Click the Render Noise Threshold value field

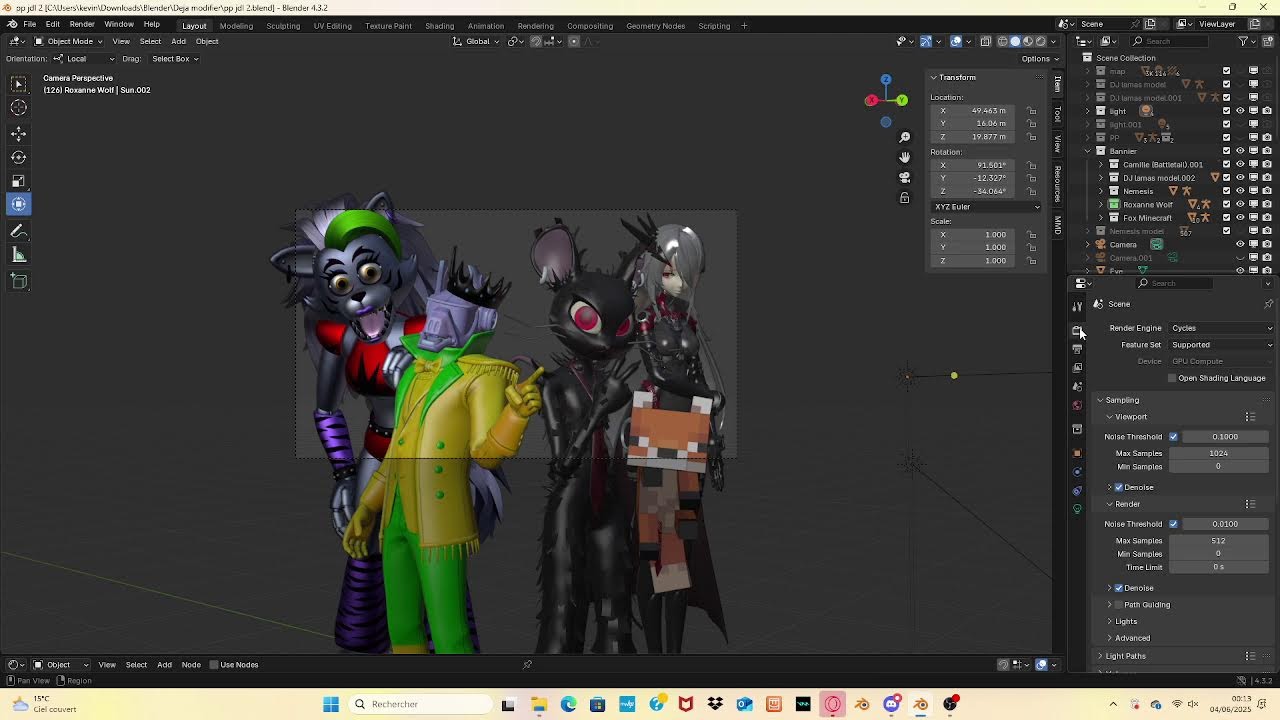1225,524
